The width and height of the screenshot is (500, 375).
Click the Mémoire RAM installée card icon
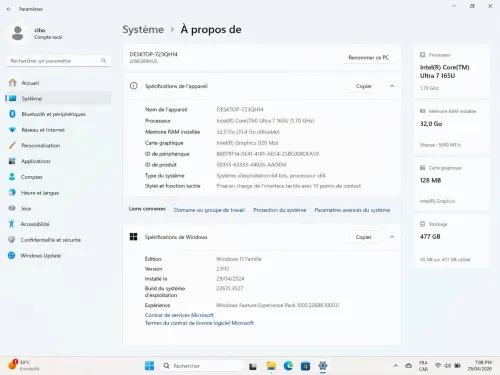(423, 111)
